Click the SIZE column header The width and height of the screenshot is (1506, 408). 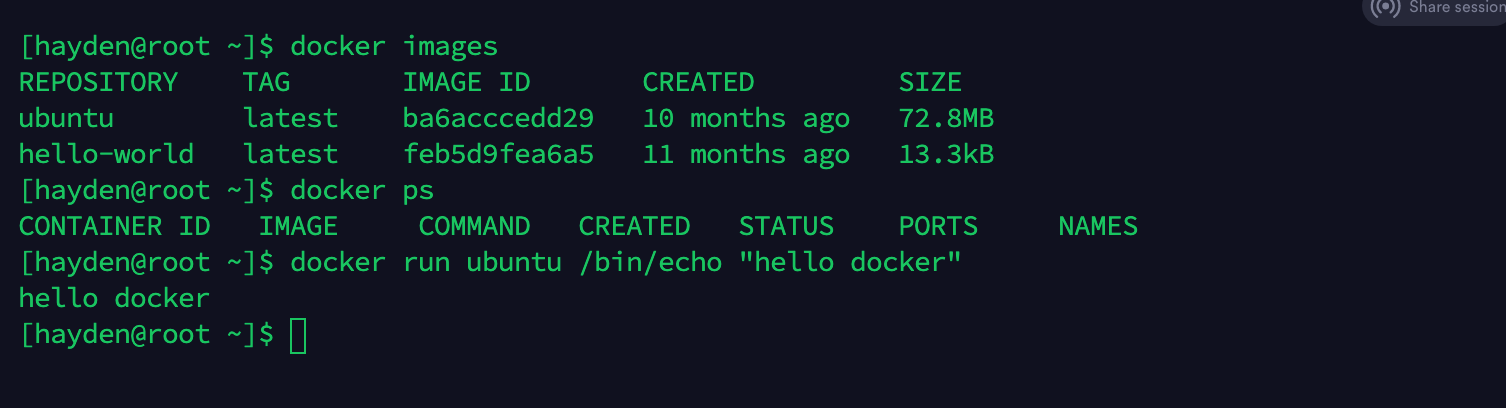point(930,83)
